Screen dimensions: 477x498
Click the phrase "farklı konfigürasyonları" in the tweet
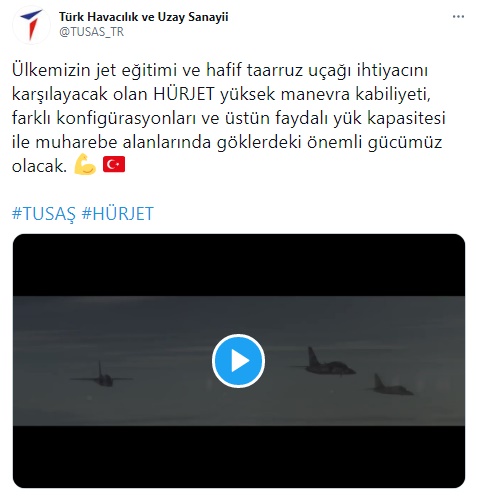(x=103, y=119)
